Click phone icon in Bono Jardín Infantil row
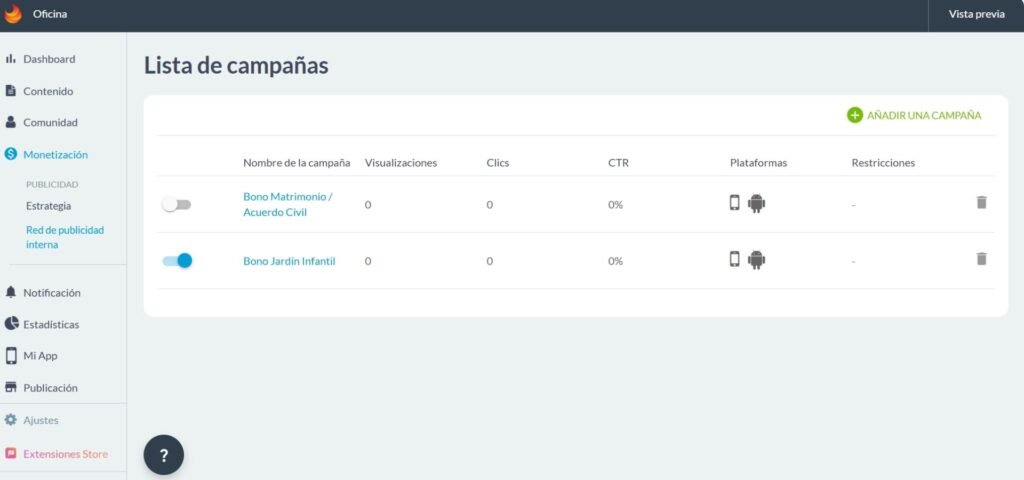Screen dimensions: 1024x480 735,260
